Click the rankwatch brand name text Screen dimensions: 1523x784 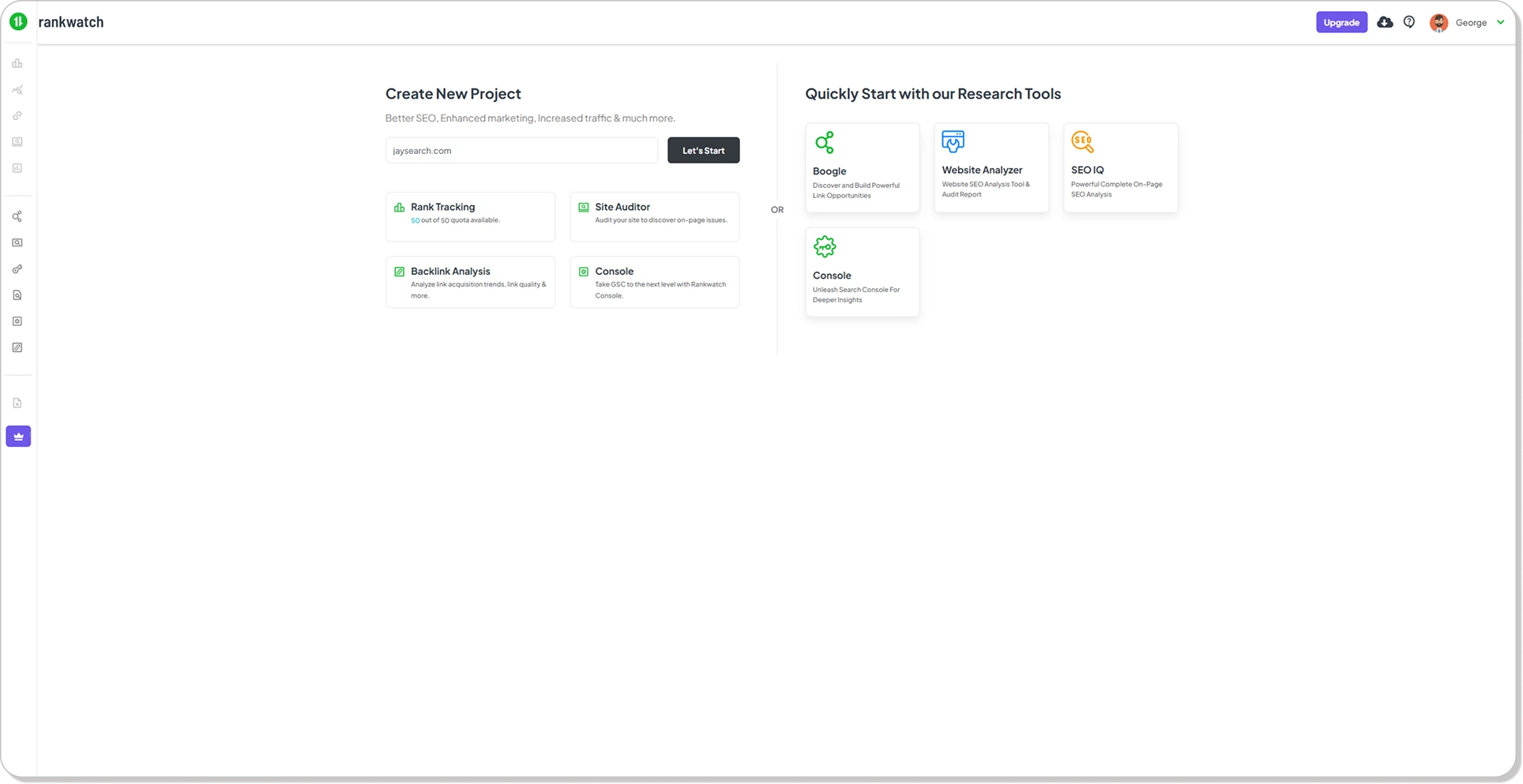pos(71,22)
